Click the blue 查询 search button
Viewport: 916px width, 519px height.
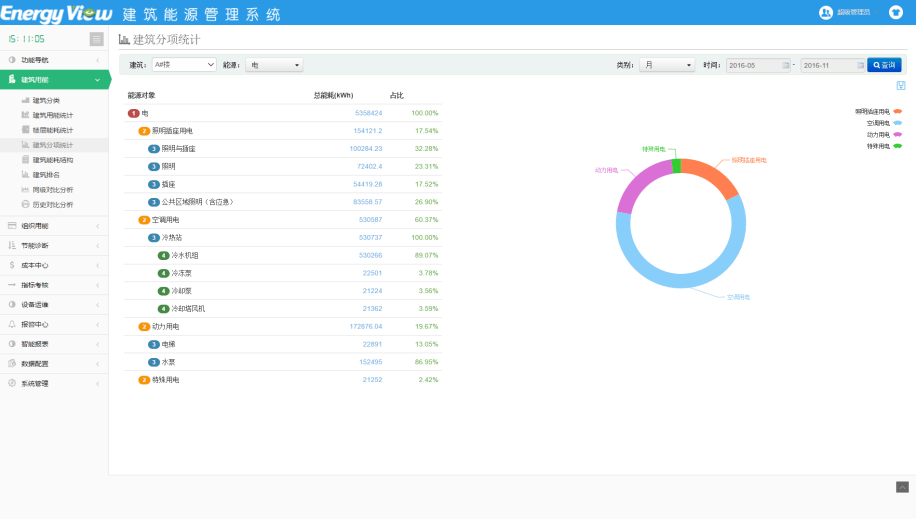(884, 65)
